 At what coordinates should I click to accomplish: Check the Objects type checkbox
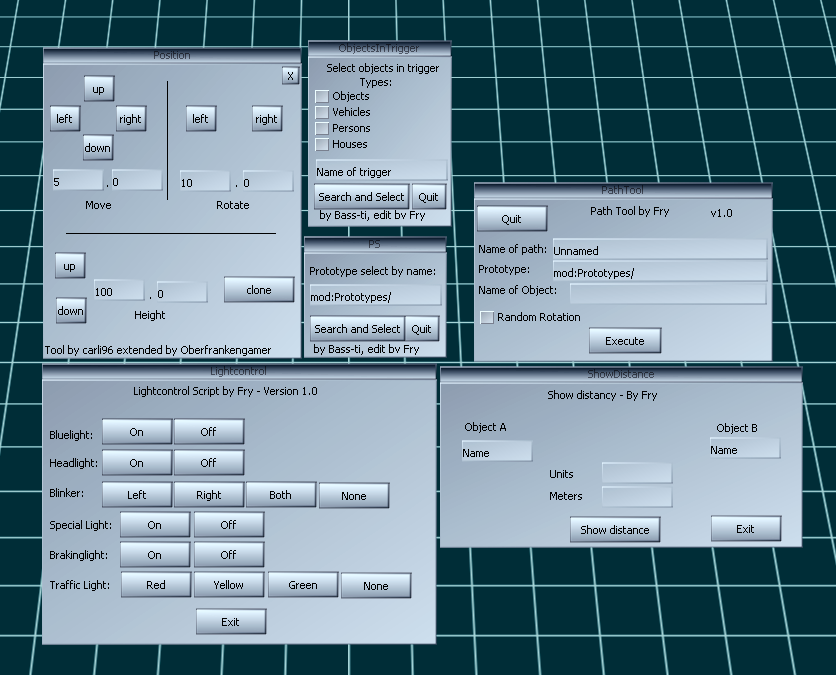click(322, 96)
